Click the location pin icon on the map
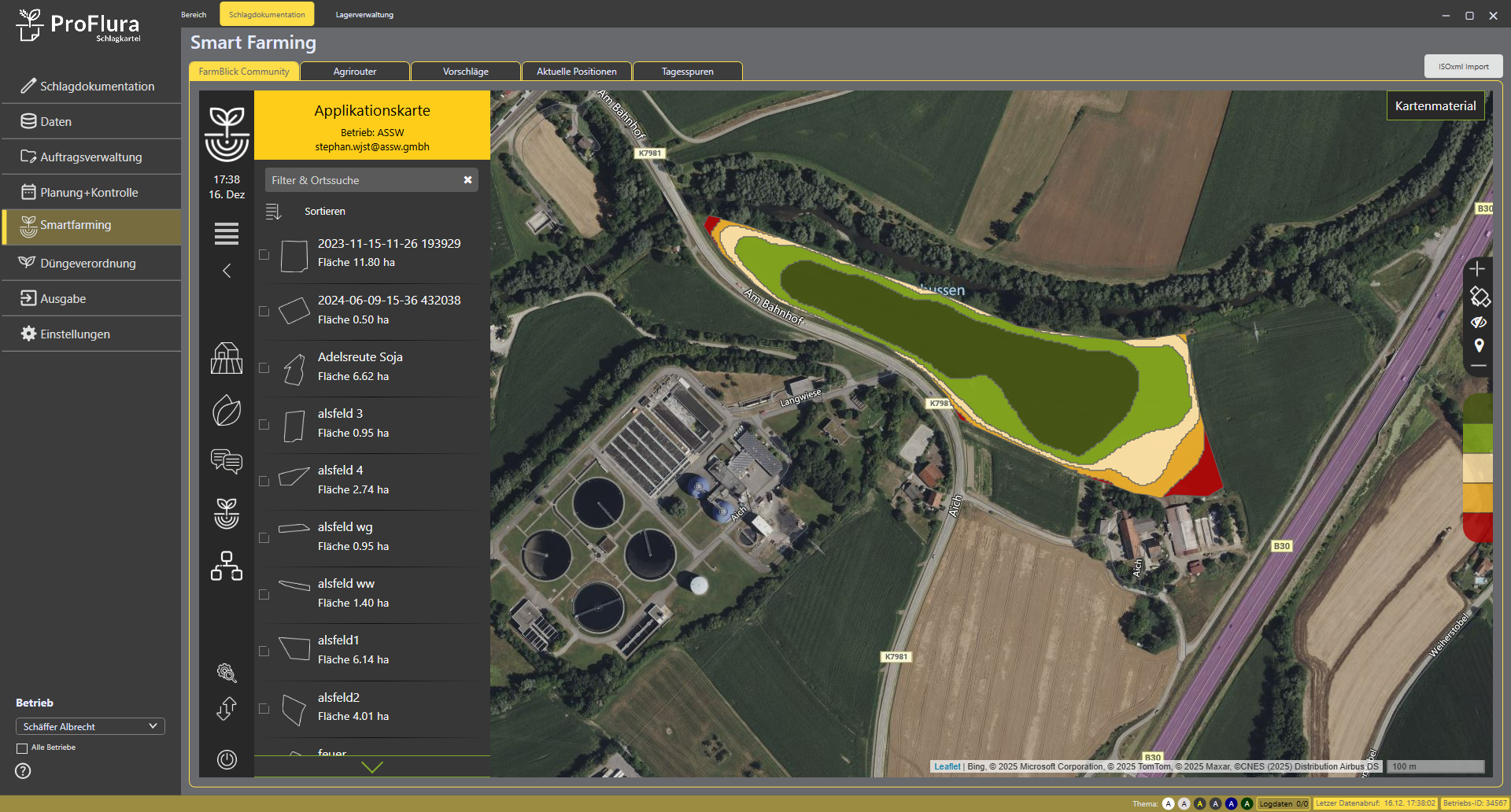This screenshot has width=1511, height=812. (1479, 345)
